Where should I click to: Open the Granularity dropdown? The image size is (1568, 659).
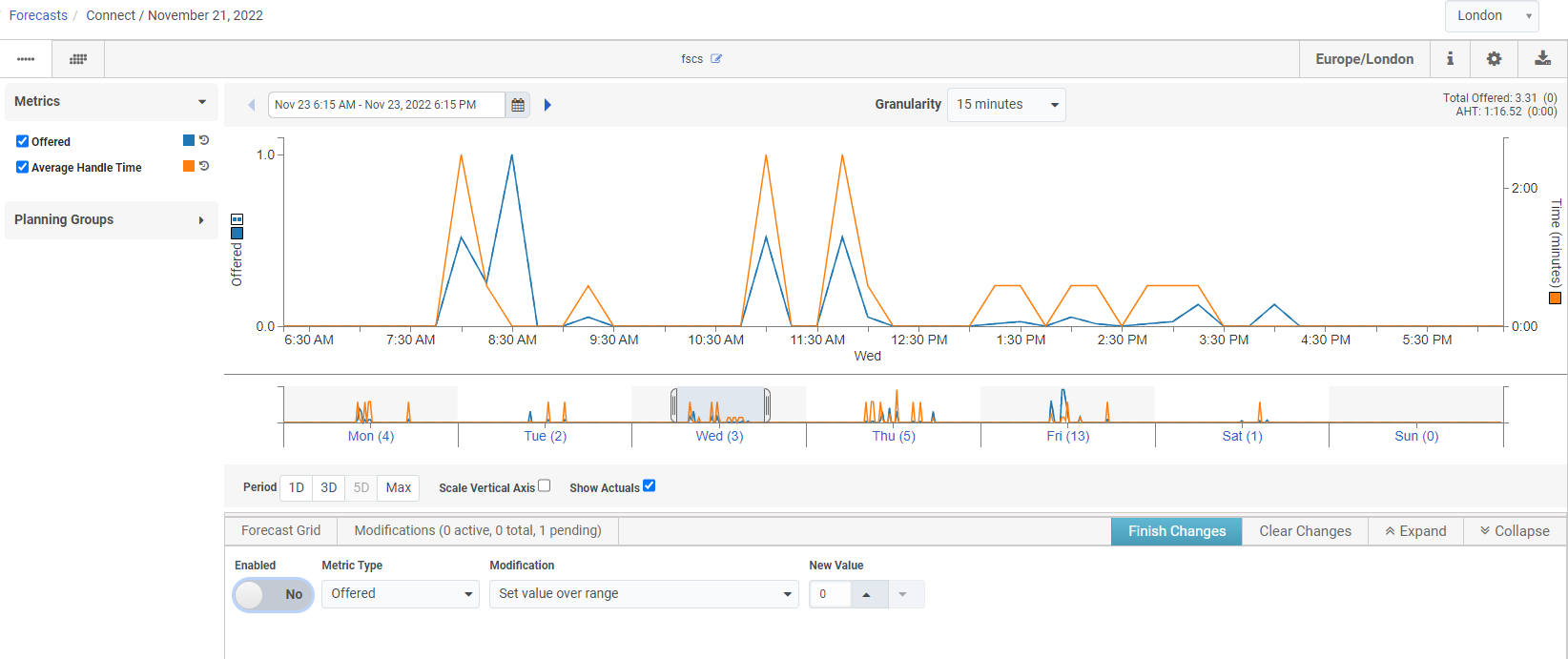(x=1006, y=105)
